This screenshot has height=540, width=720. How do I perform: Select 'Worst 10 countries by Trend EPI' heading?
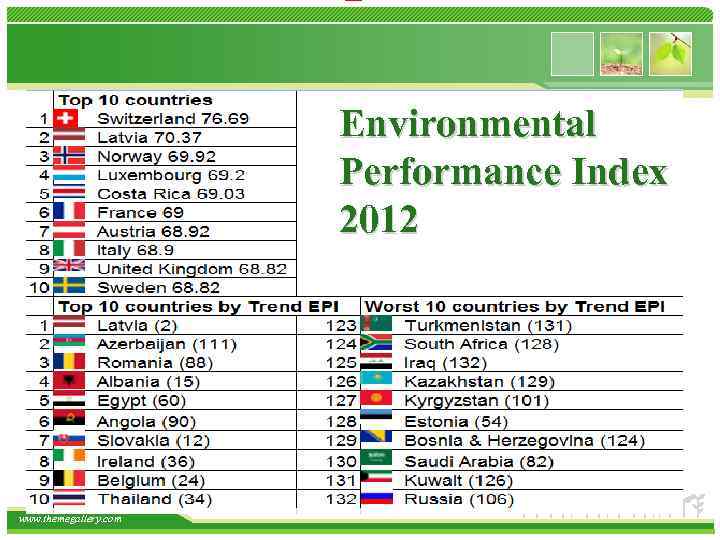(x=515, y=307)
